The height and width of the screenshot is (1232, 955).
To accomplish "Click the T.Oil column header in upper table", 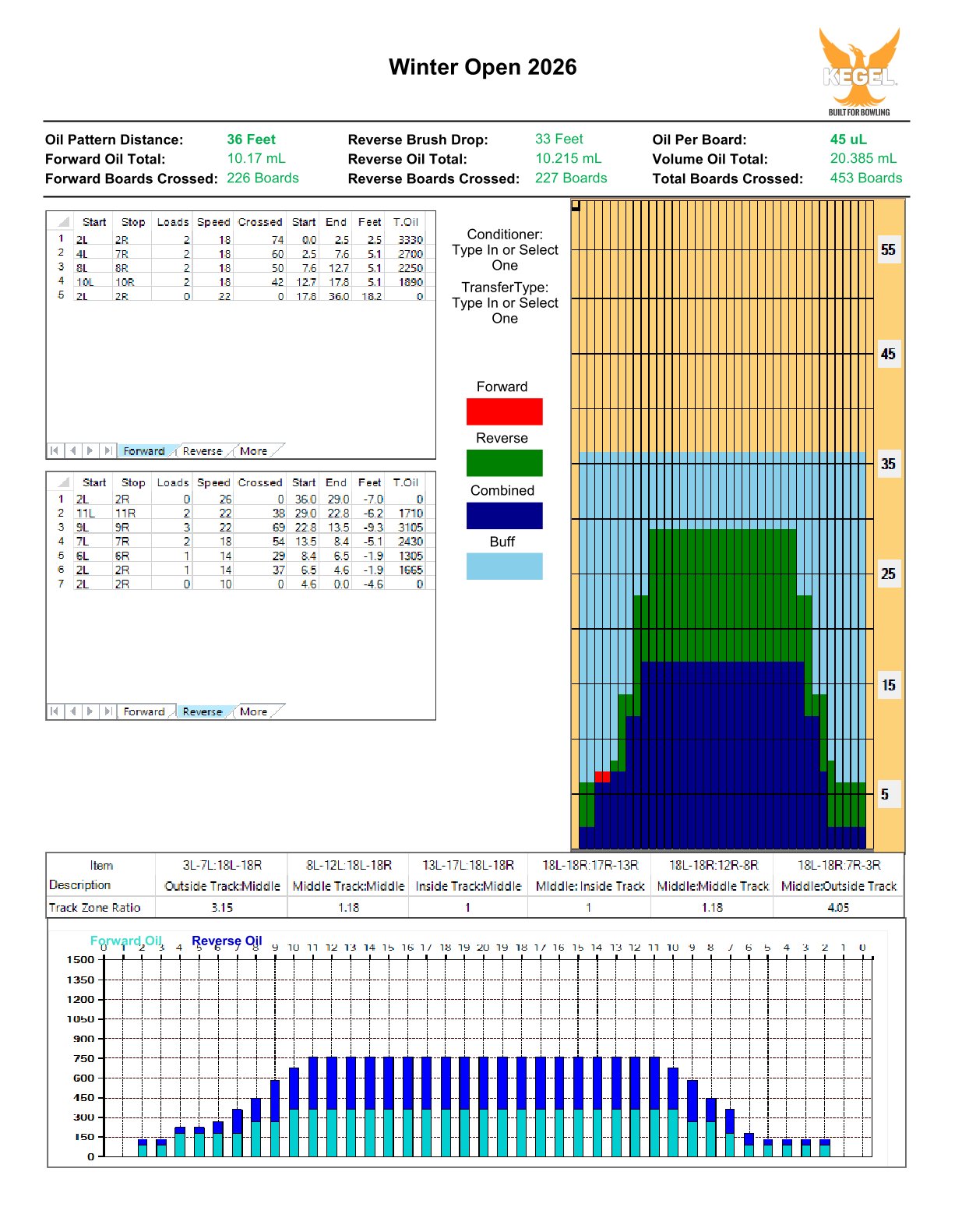I will 406,222.
